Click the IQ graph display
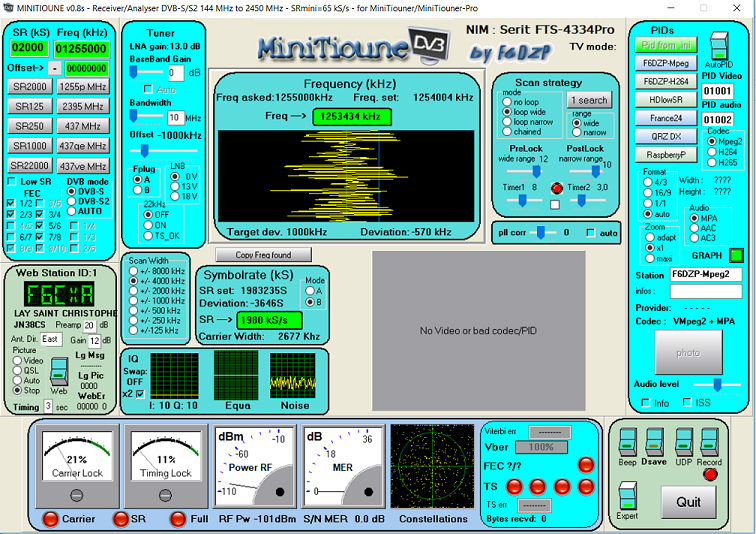The image size is (756, 534). tap(175, 375)
